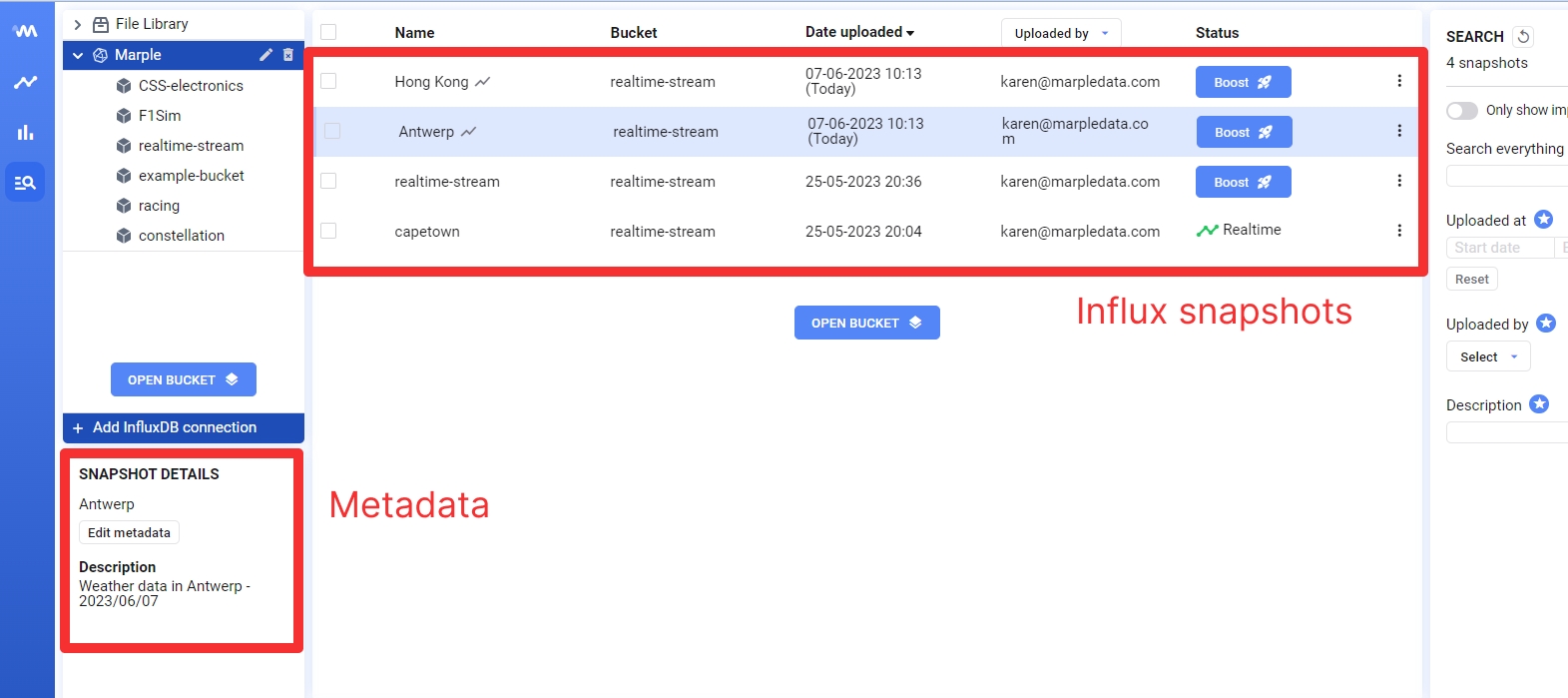The image size is (1568, 698).
Task: Click the pencil icon next to Marple
Action: pyautogui.click(x=265, y=55)
